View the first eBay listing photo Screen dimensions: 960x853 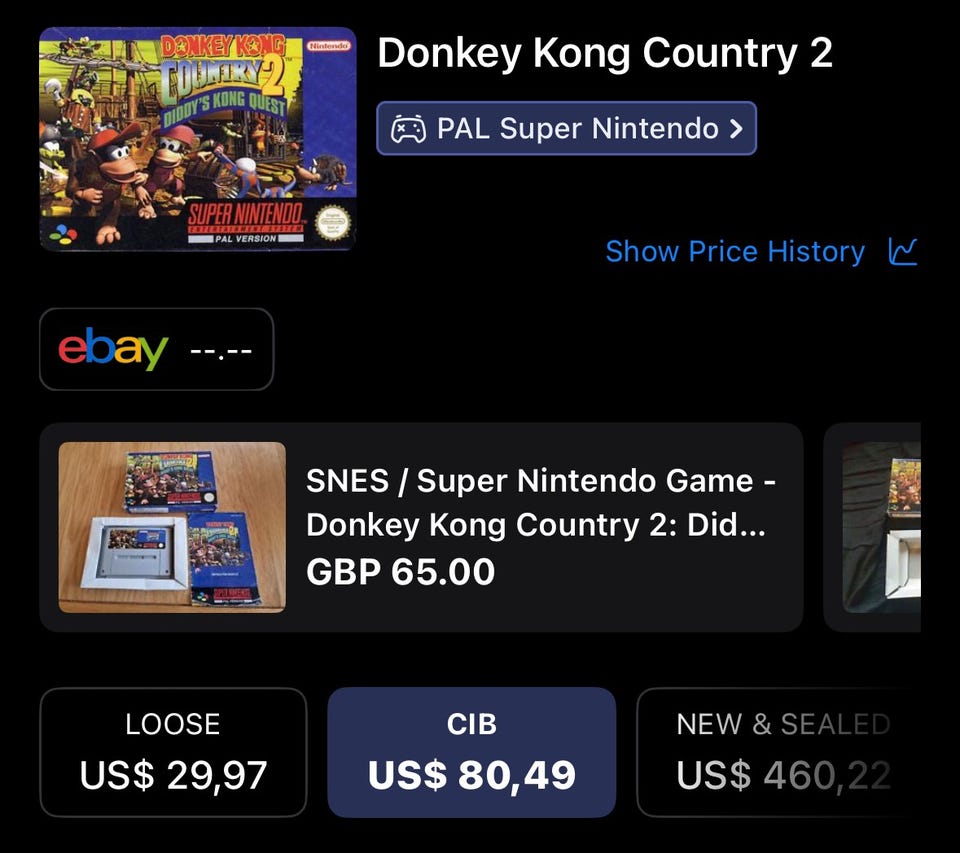coord(172,527)
